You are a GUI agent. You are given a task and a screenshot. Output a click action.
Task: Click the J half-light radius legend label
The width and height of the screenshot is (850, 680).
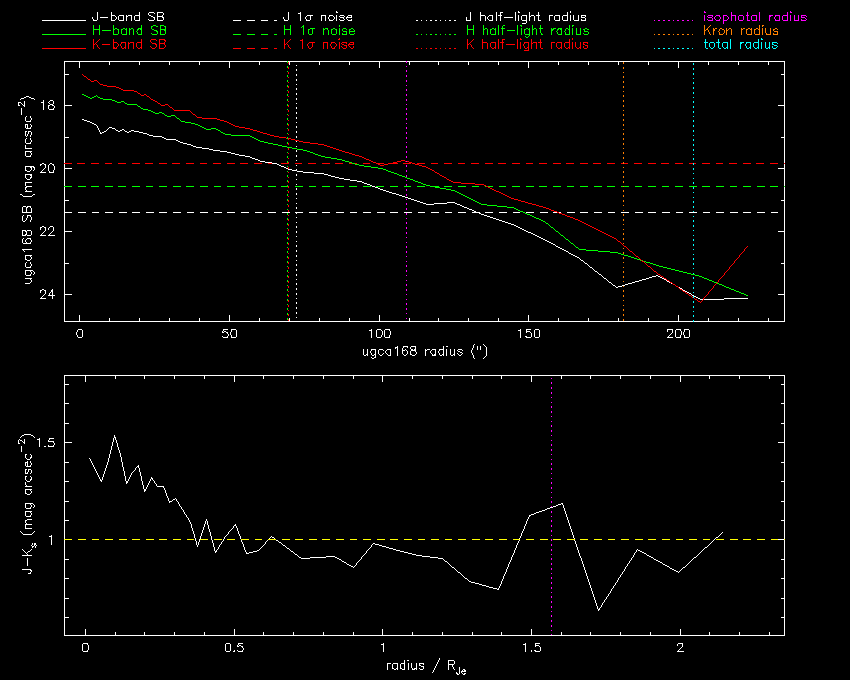point(526,18)
